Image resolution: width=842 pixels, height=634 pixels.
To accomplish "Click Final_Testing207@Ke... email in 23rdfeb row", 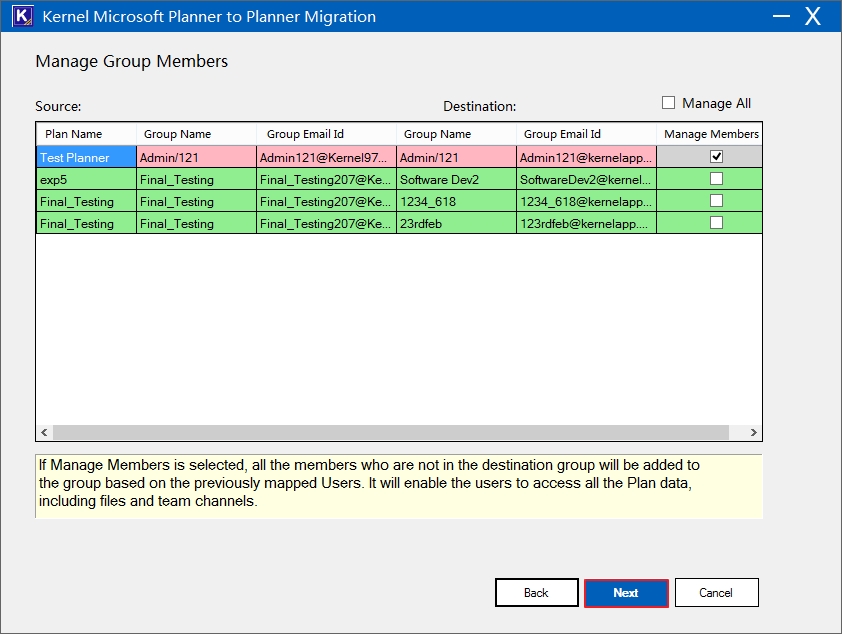I will click(x=326, y=223).
